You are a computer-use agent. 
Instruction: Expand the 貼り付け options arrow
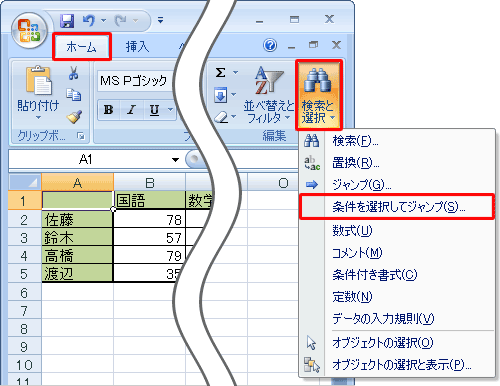coord(38,117)
